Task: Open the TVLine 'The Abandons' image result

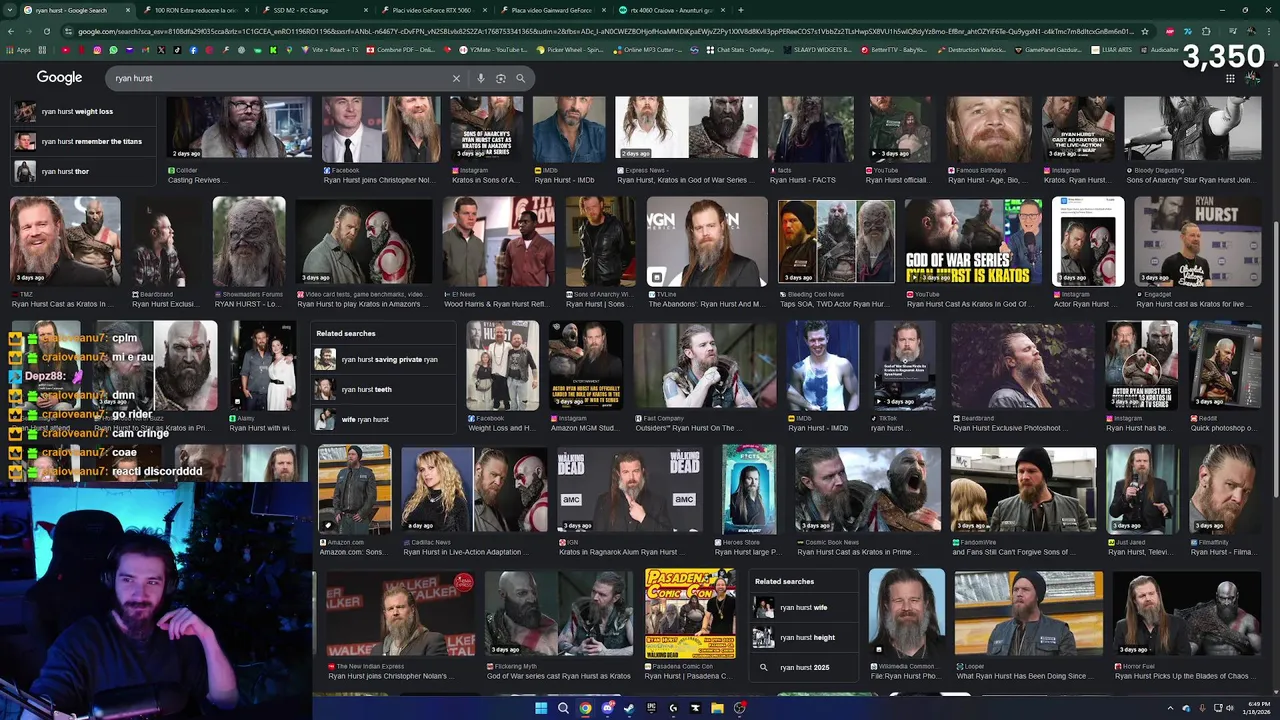Action: (x=706, y=241)
